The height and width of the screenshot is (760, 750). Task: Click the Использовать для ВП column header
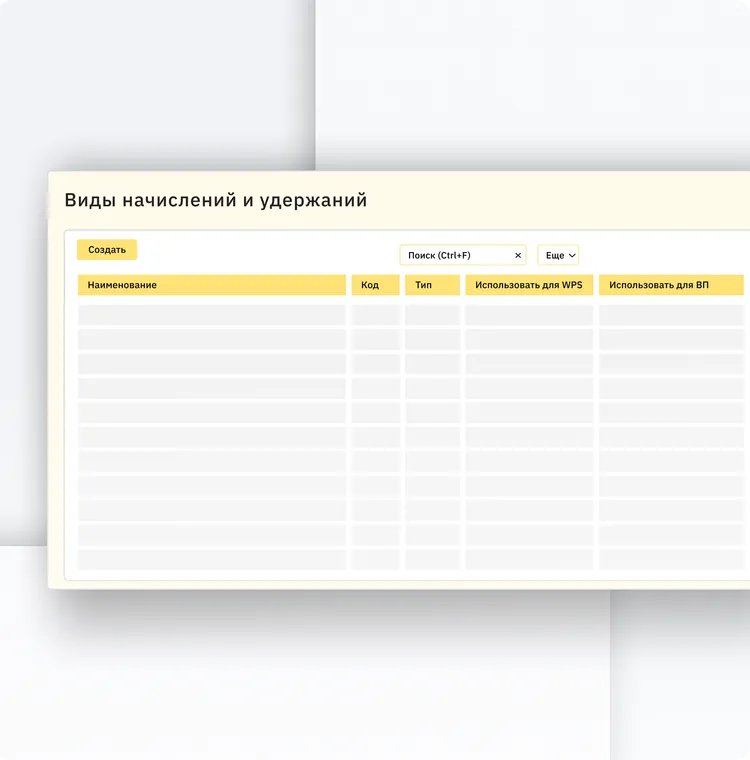coord(671,285)
